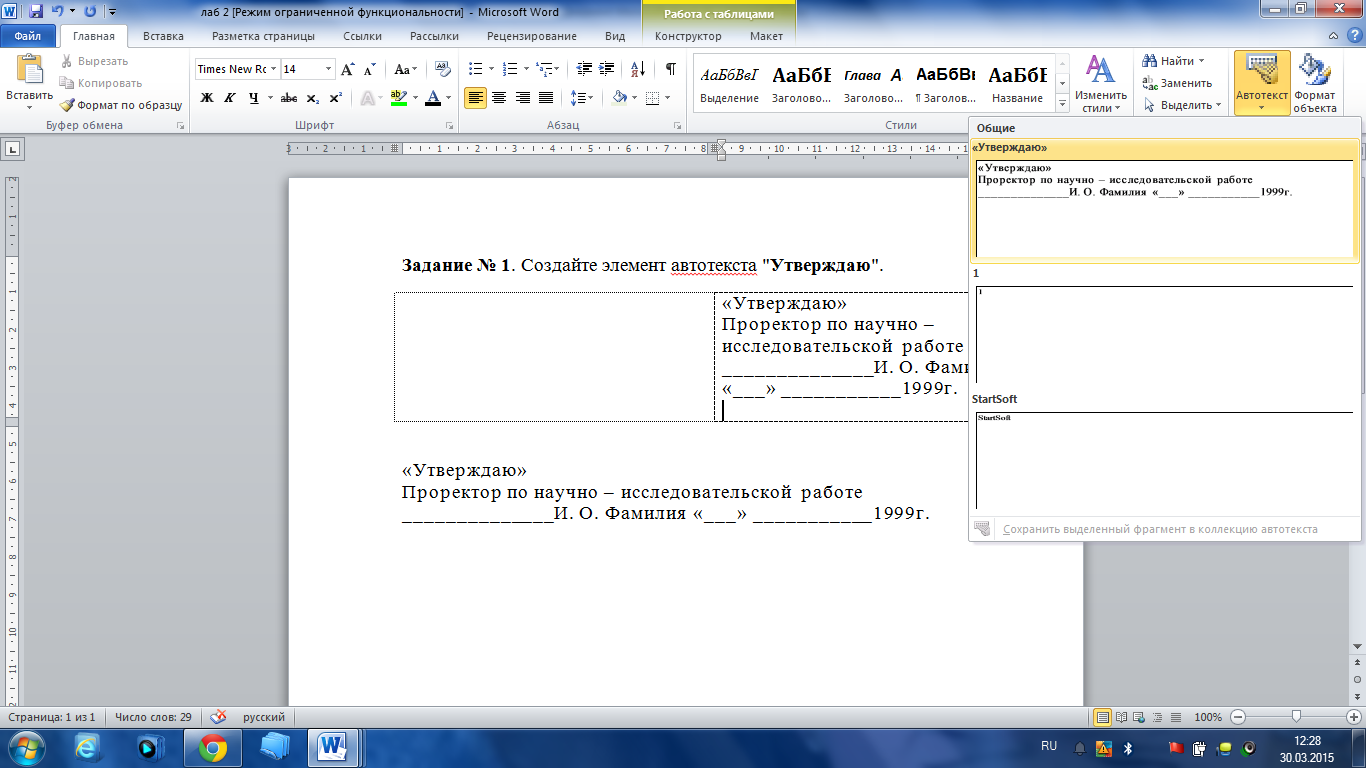Click the shading paint bucket button
The image size is (1366, 768).
[619, 98]
